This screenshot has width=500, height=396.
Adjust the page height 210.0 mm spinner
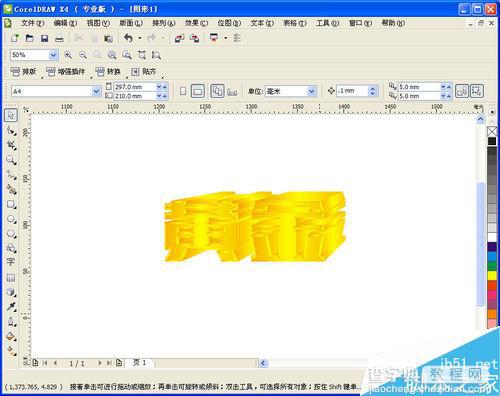162,96
